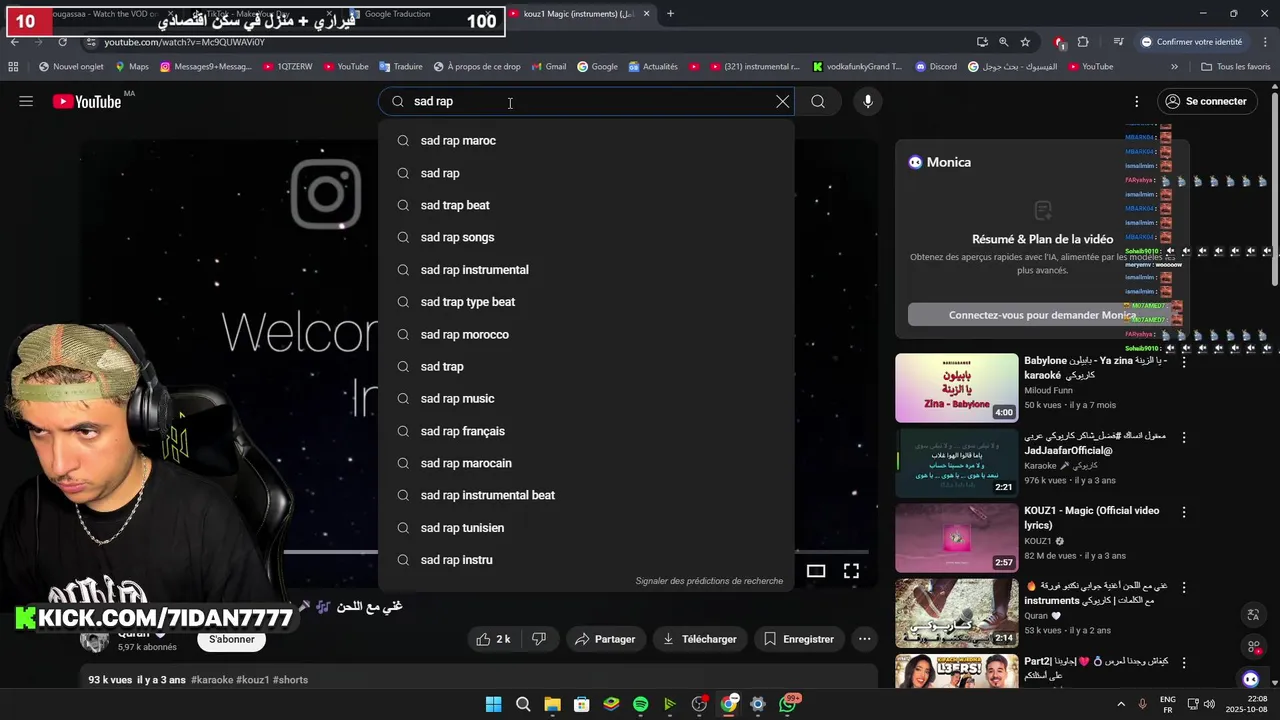Select suggestion 'sad trap beat'
This screenshot has width=1280, height=720.
click(x=586, y=205)
